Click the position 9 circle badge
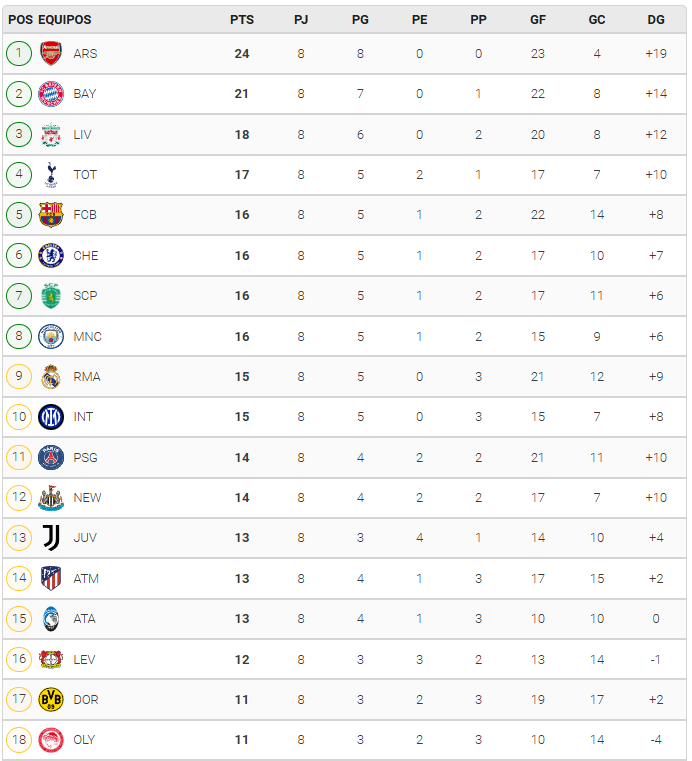This screenshot has width=692, height=761. (x=19, y=377)
